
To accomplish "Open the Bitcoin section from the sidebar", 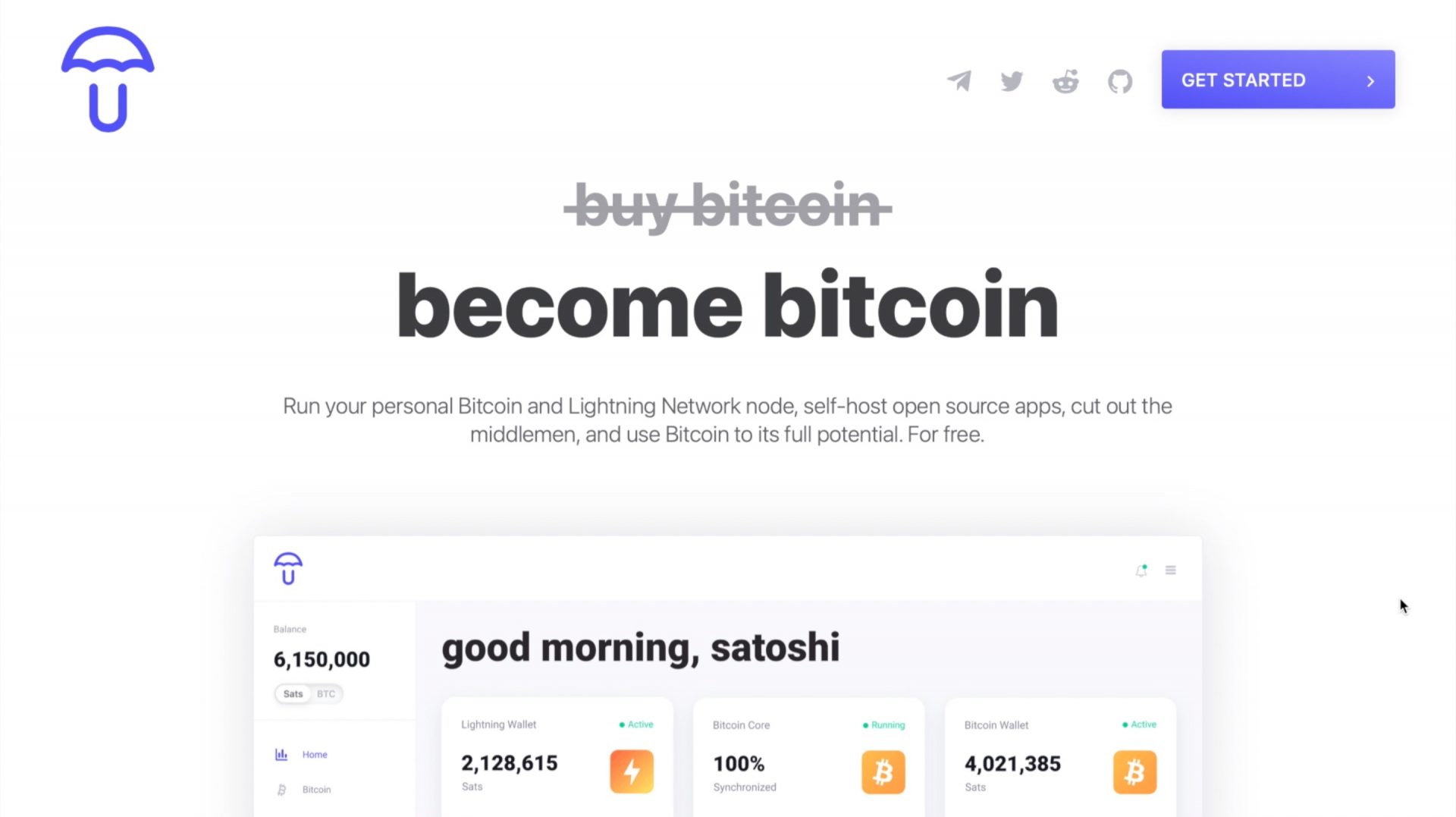I will [316, 789].
